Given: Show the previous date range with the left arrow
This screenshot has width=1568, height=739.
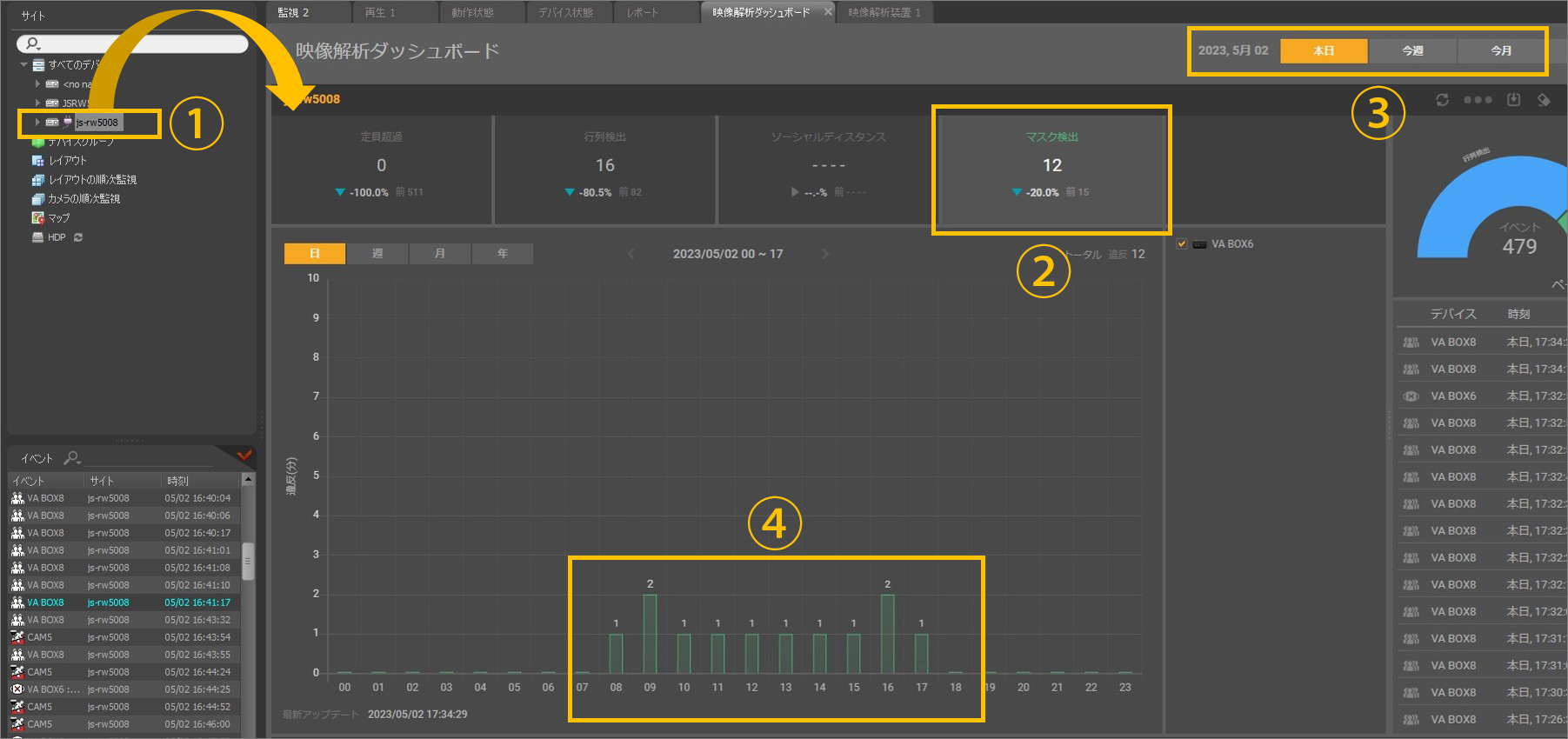Looking at the screenshot, I should 631,254.
